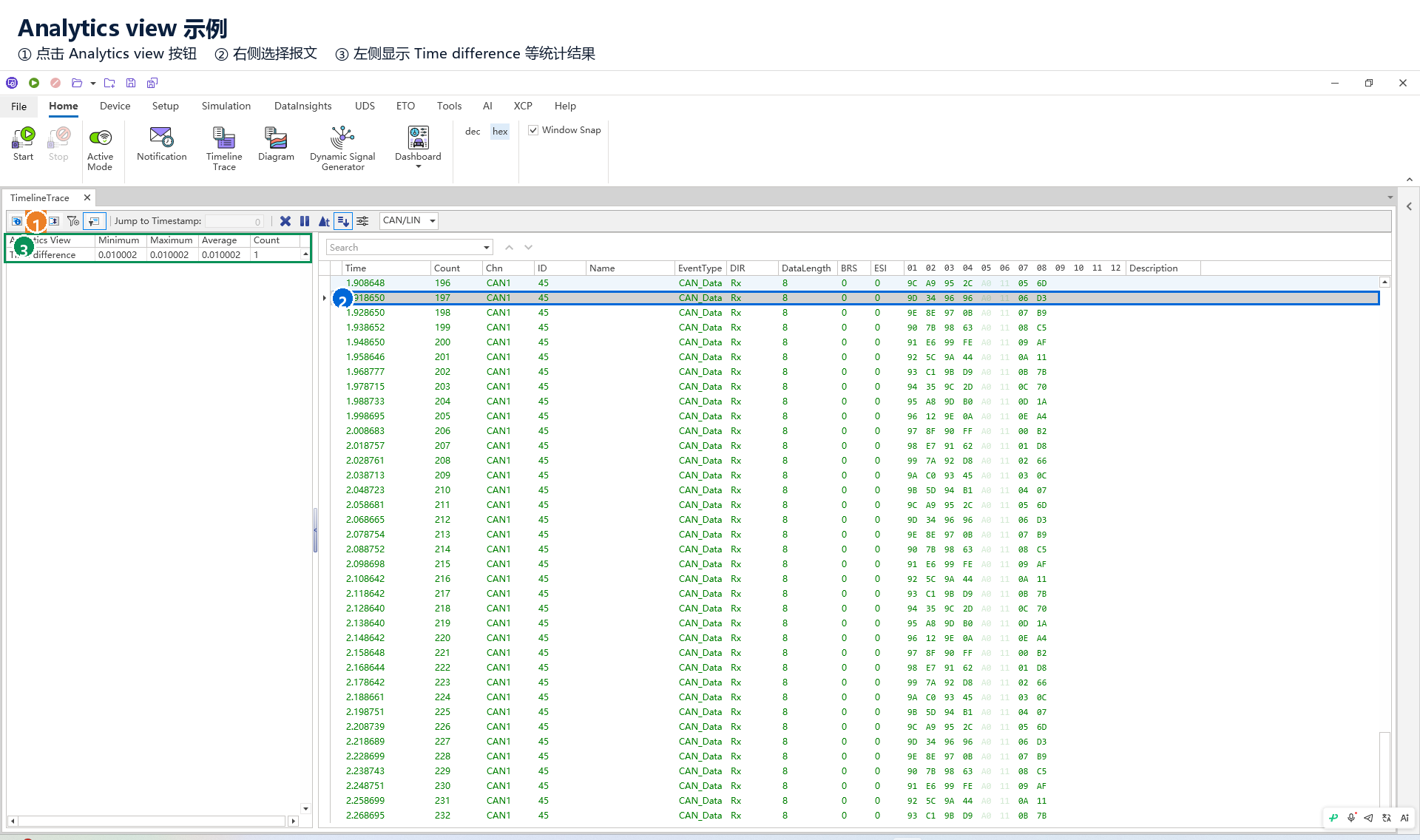Click the open folder icon in quick access bar

(77, 83)
